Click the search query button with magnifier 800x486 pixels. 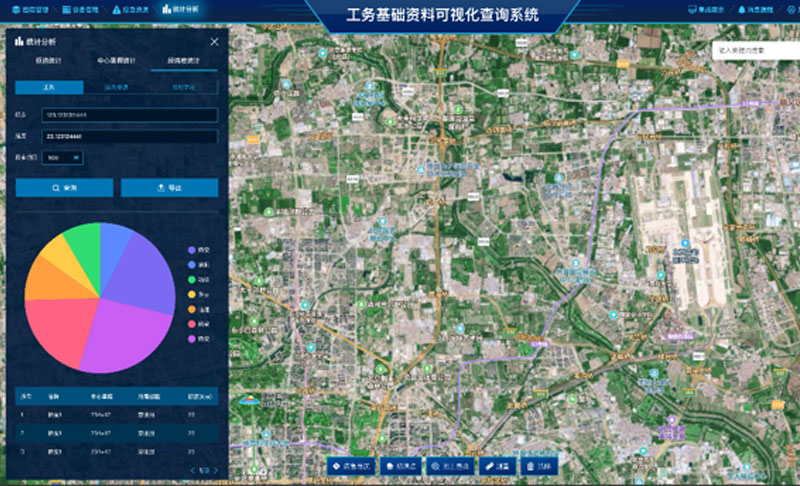[65, 187]
